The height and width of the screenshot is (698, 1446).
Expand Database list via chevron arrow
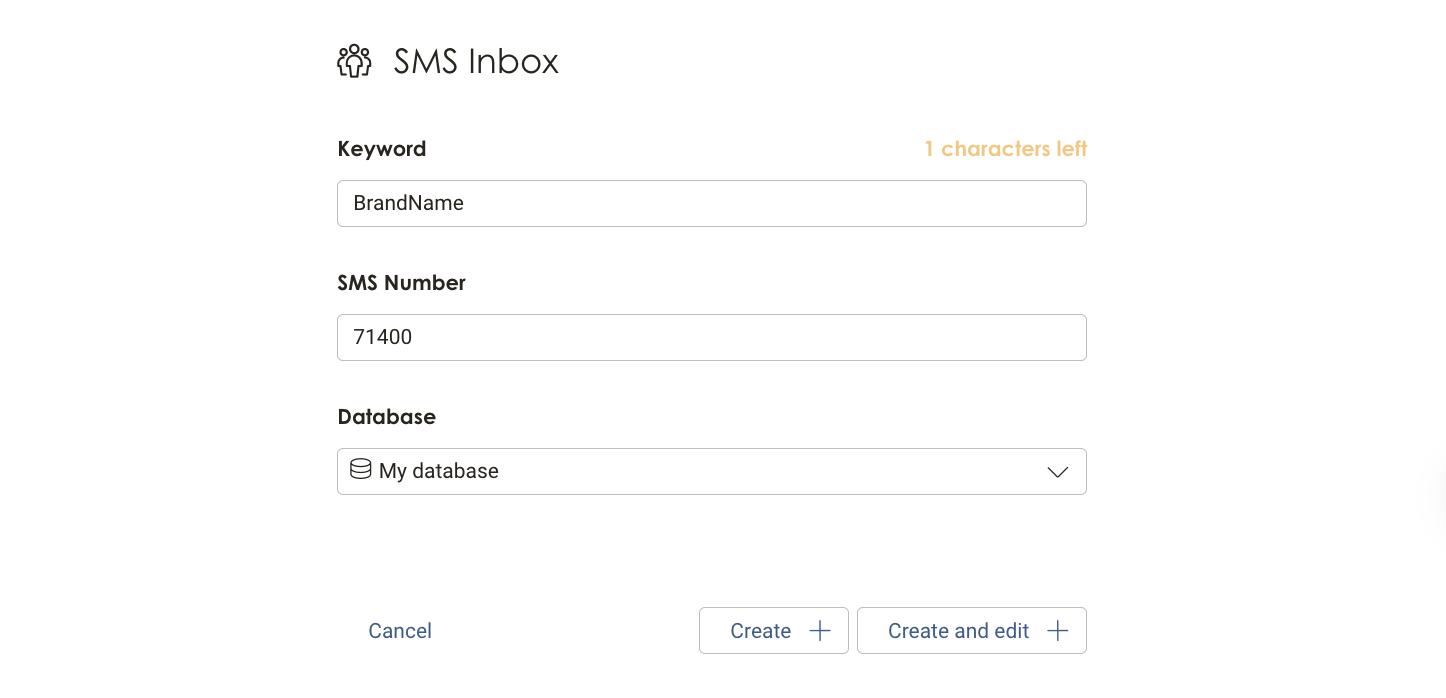1057,472
